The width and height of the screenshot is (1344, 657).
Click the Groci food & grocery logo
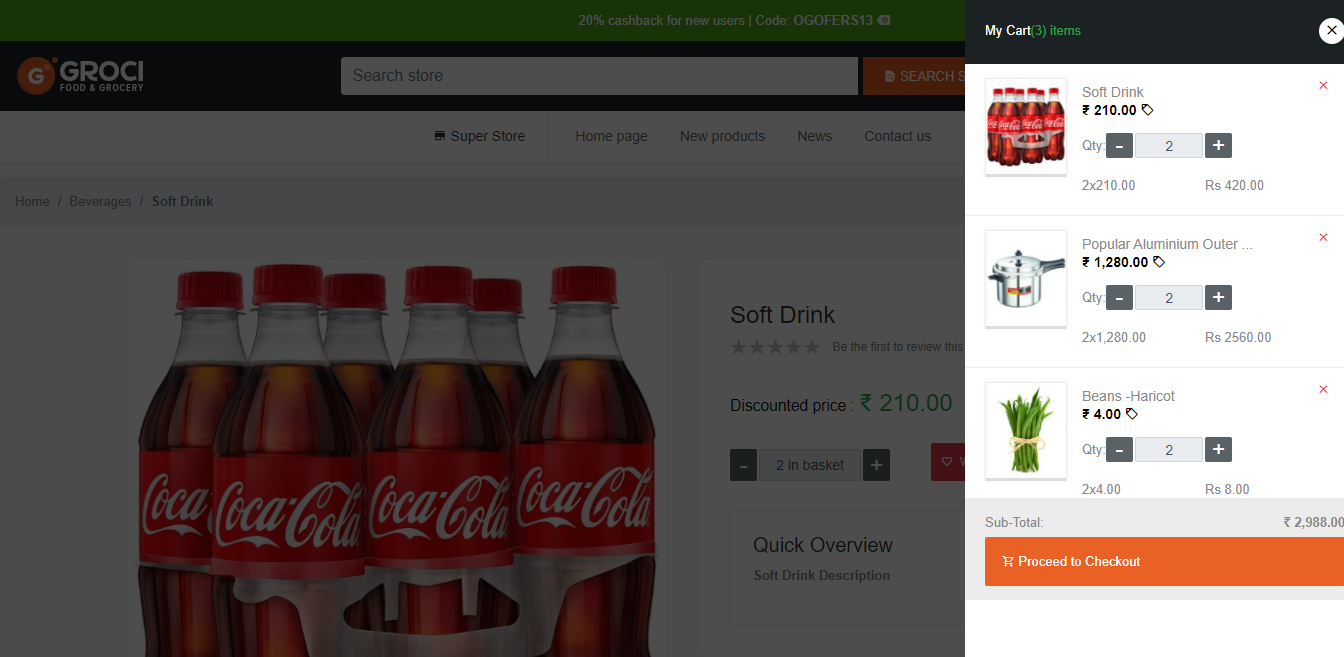pyautogui.click(x=80, y=75)
